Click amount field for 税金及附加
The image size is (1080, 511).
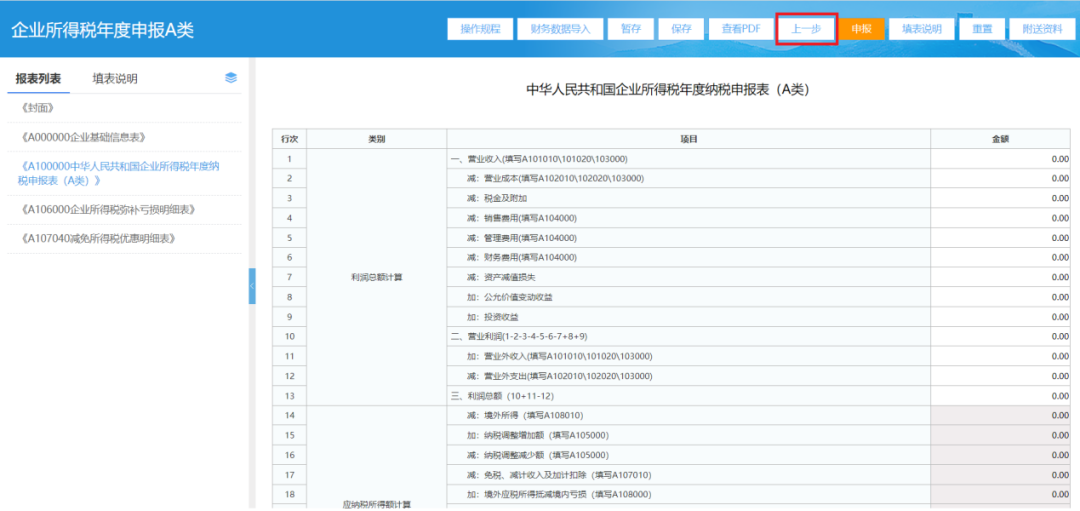(1001, 199)
